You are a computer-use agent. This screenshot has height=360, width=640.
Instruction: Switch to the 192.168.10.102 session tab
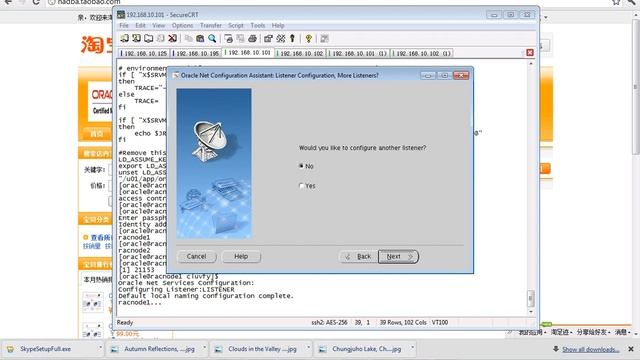tap(300, 53)
